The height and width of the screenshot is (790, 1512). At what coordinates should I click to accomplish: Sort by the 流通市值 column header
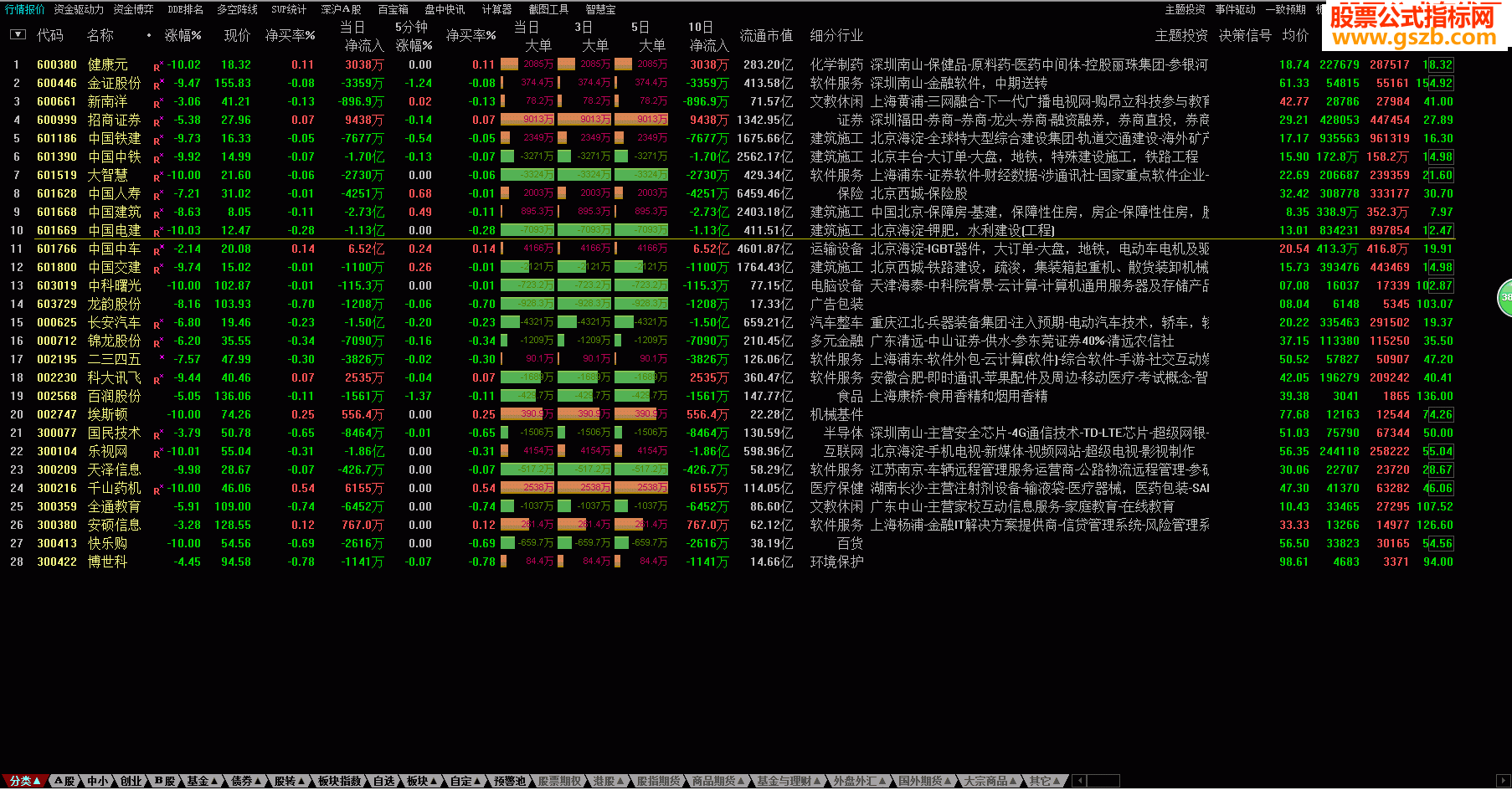(766, 35)
